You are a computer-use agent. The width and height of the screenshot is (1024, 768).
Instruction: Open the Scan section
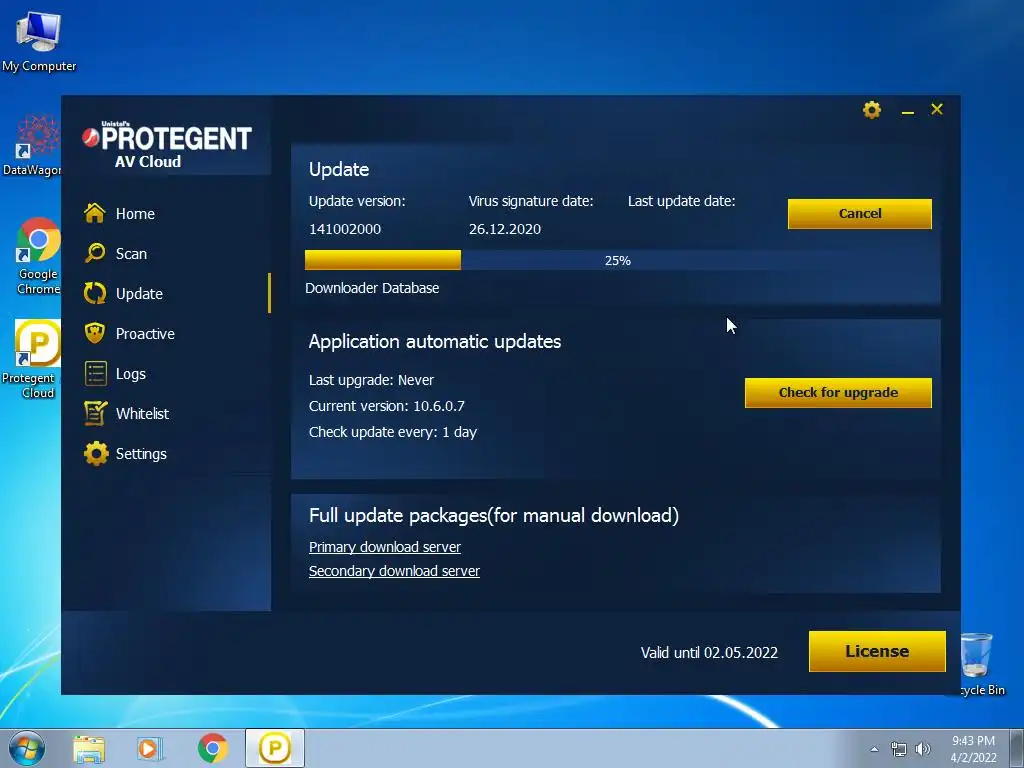131,253
